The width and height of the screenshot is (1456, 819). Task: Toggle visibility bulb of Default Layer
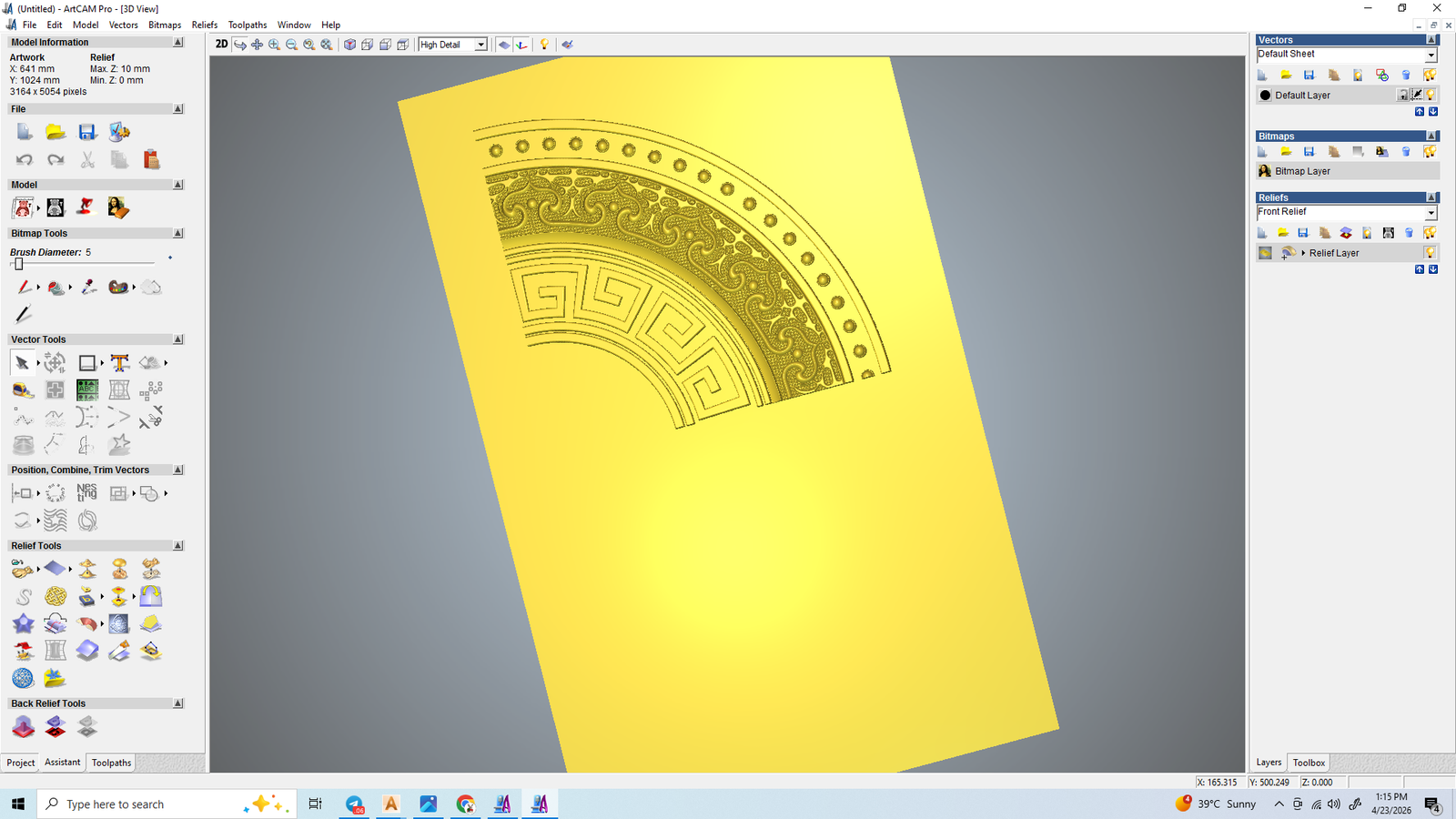[1431, 96]
